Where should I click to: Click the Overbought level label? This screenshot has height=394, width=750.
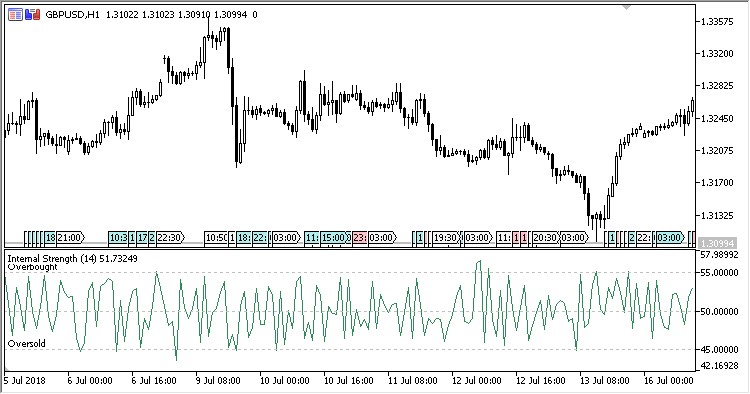[x=32, y=267]
